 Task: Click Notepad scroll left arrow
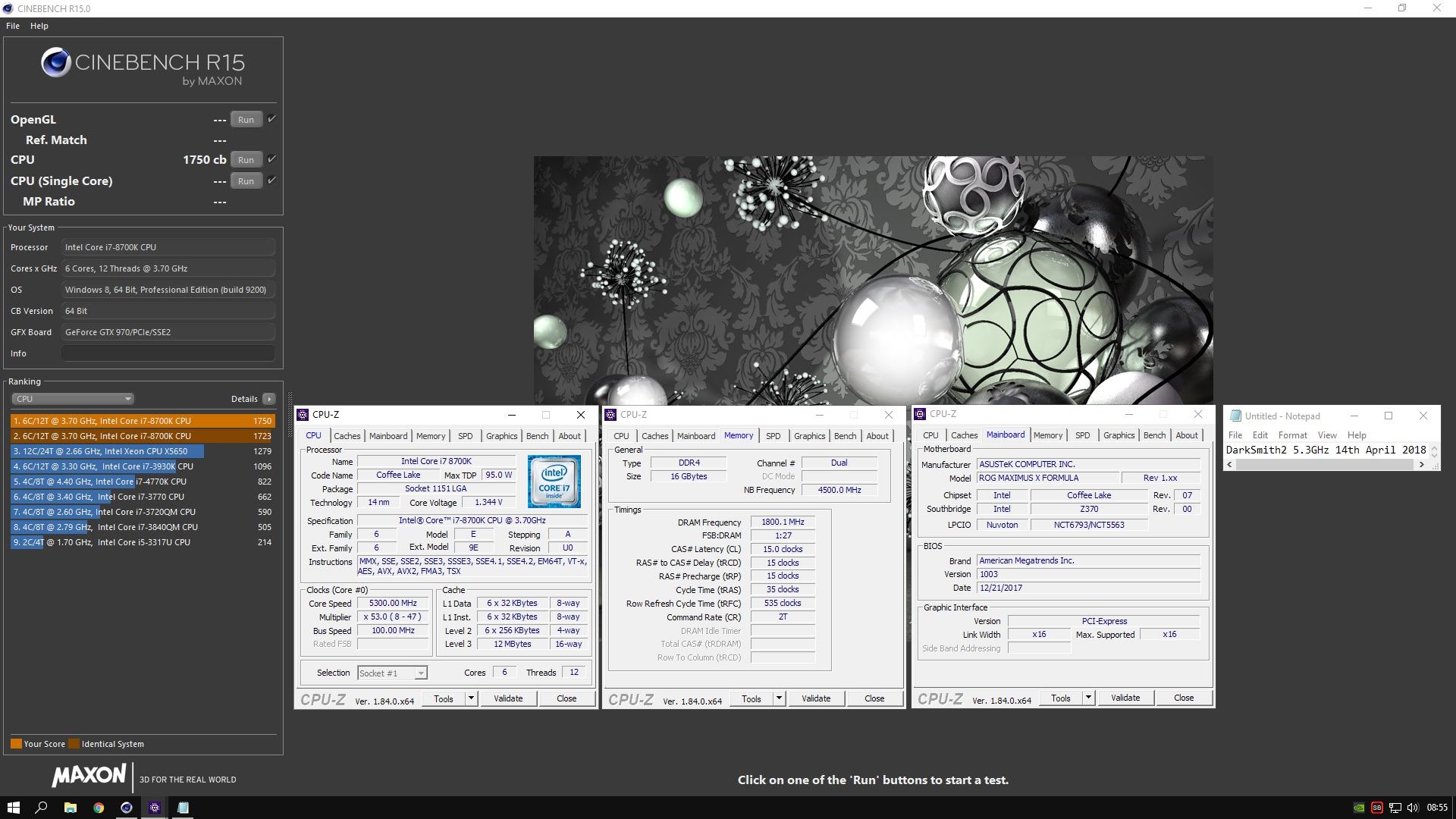coord(1230,465)
